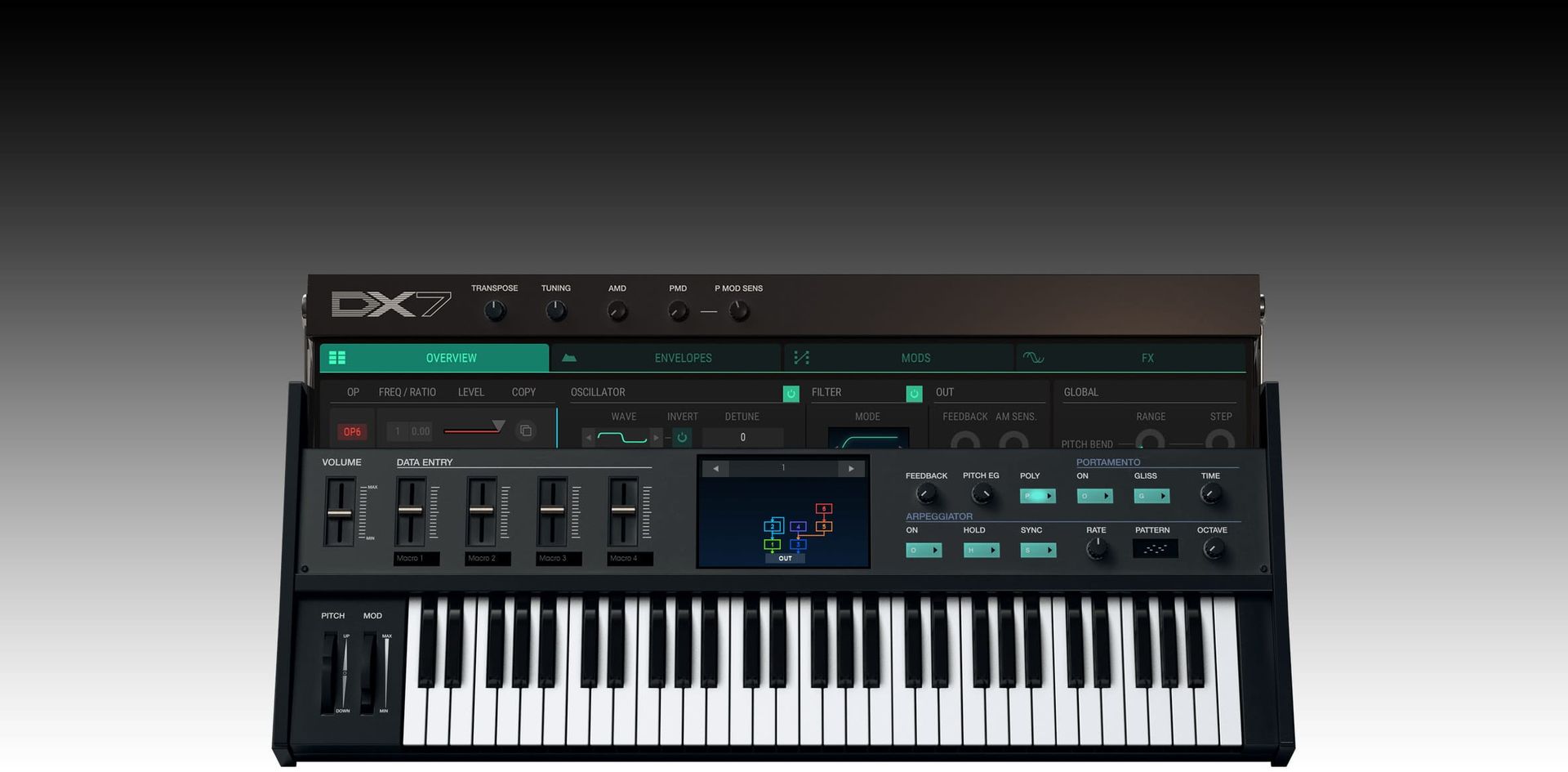The height and width of the screenshot is (772, 1568).
Task: Click the copy operator icon beside the level slider
Action: coord(526,431)
